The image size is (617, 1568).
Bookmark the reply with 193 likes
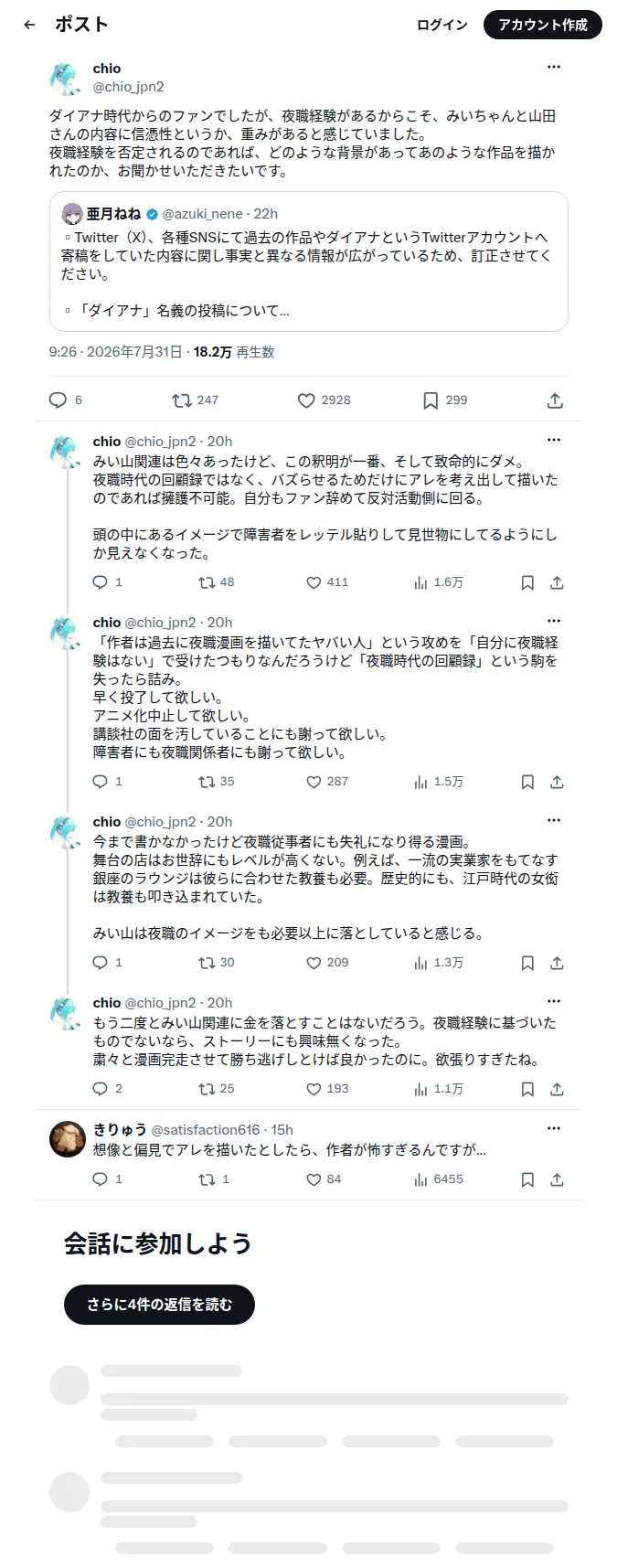pyautogui.click(x=527, y=1089)
